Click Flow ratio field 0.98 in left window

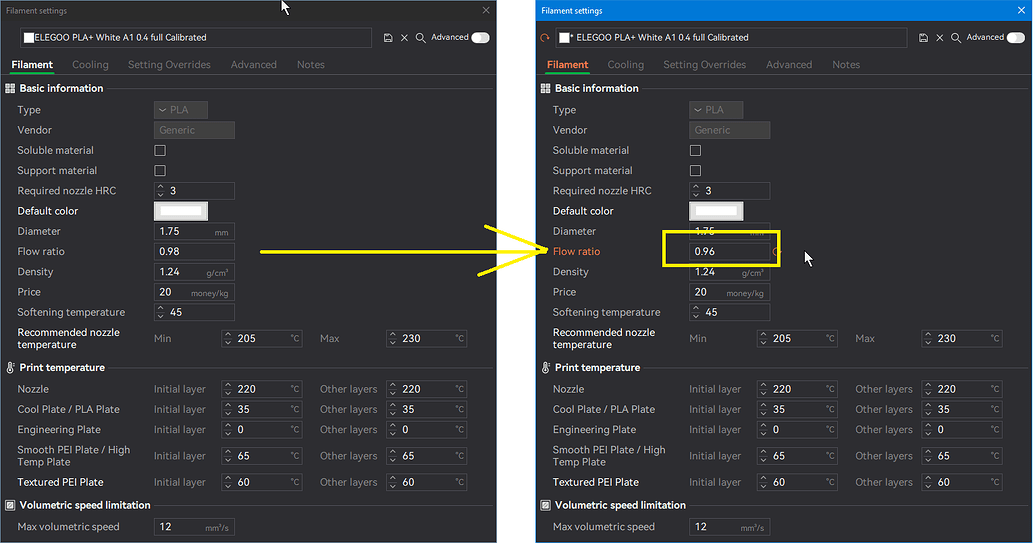[x=194, y=251]
